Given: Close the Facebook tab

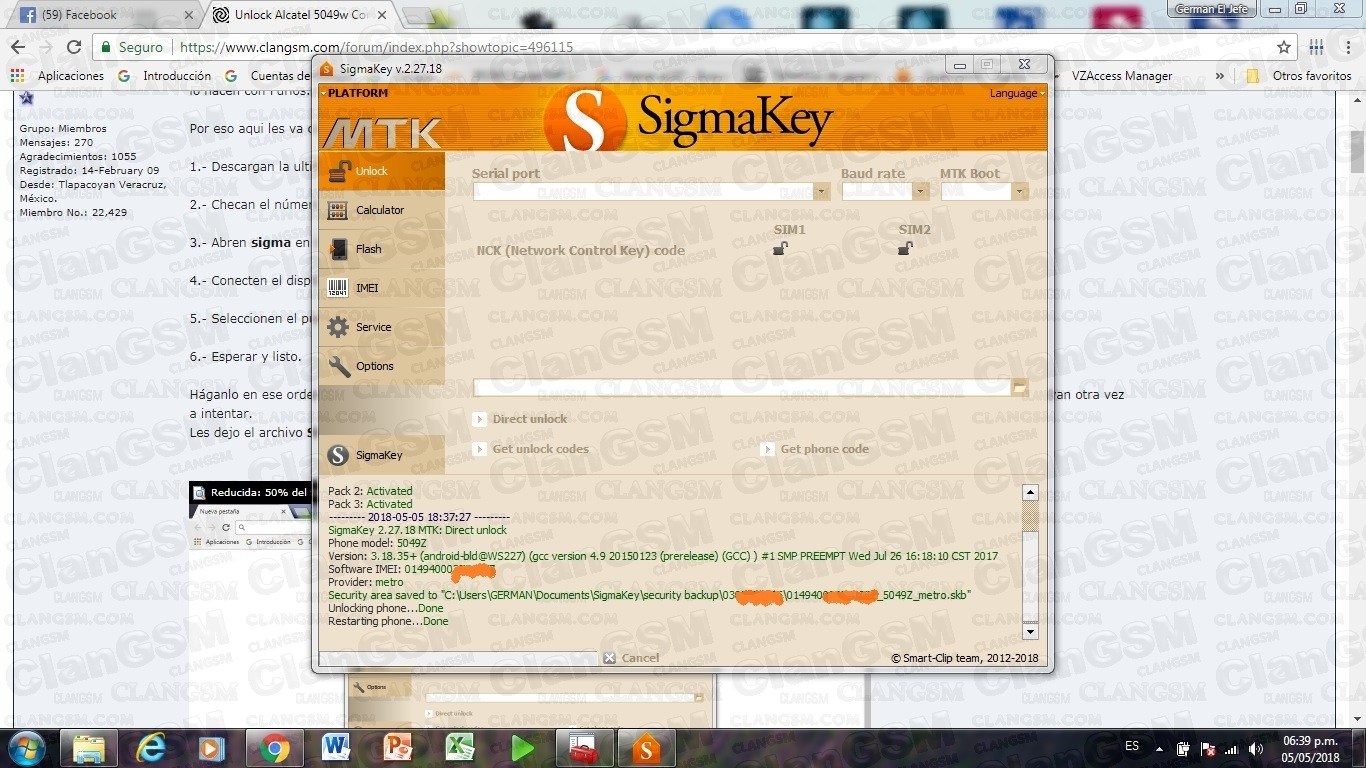Looking at the screenshot, I should (x=187, y=15).
